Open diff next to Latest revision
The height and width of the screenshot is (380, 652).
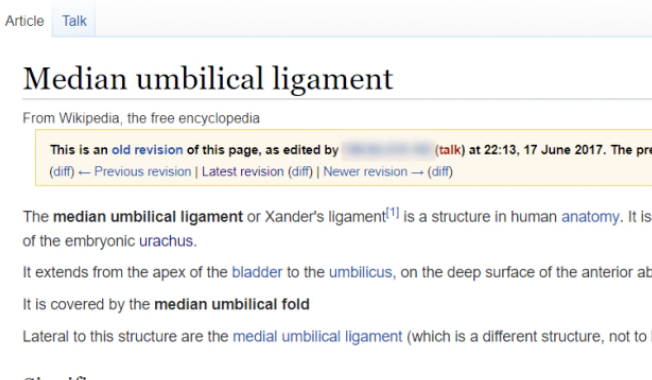click(301, 171)
